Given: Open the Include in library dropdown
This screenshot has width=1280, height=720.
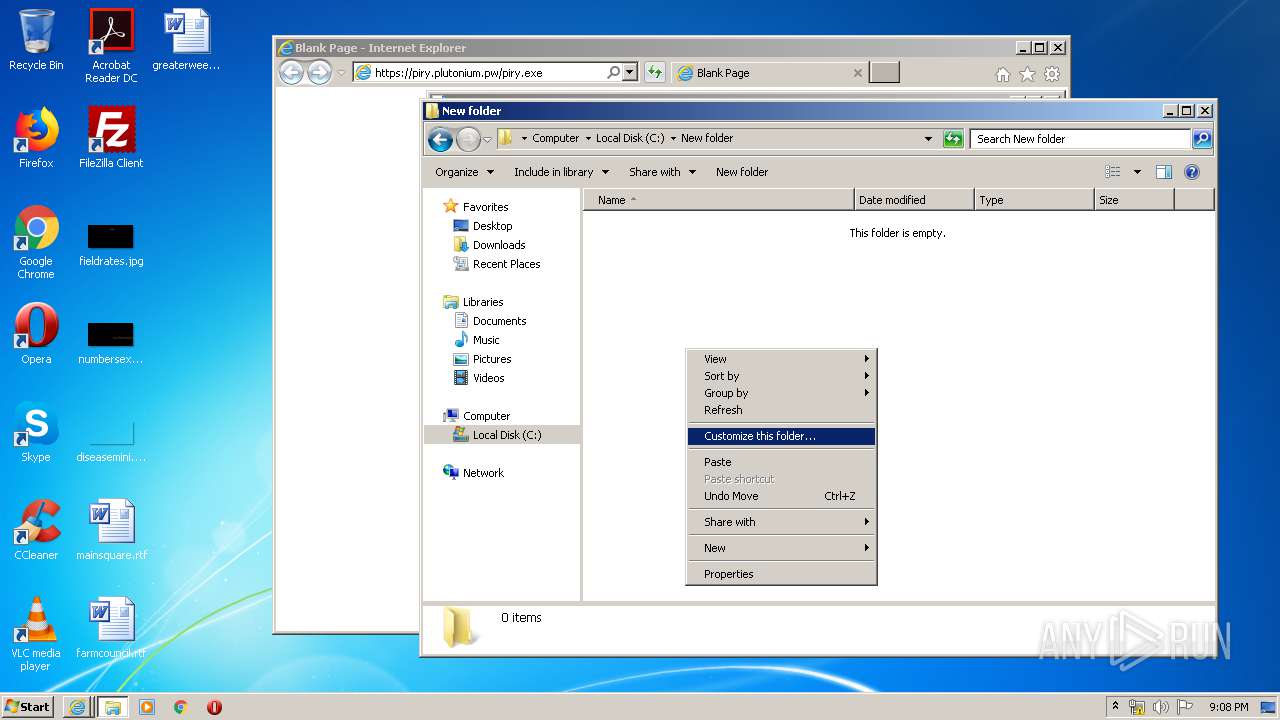Looking at the screenshot, I should (561, 172).
